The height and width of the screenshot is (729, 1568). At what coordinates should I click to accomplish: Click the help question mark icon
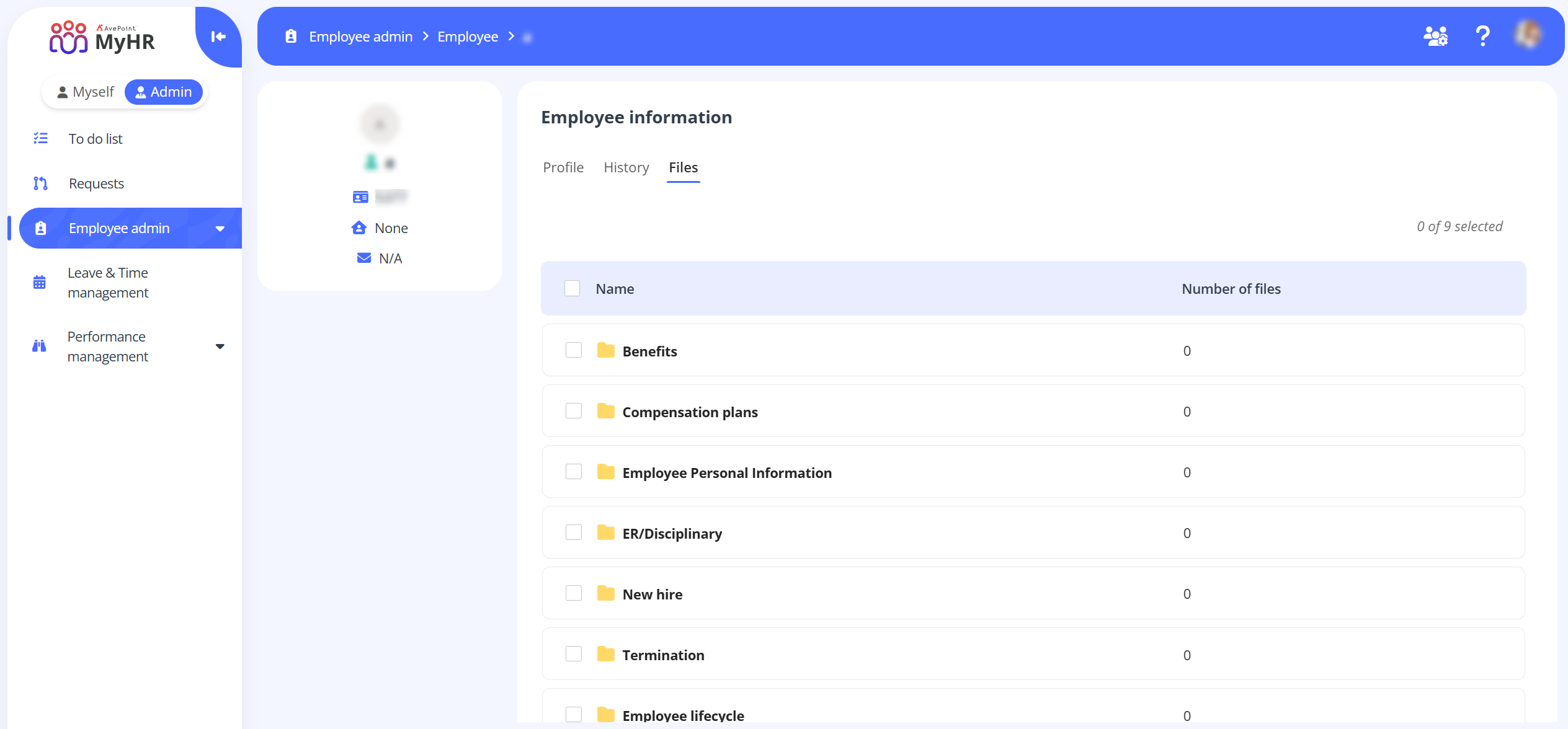pos(1482,37)
